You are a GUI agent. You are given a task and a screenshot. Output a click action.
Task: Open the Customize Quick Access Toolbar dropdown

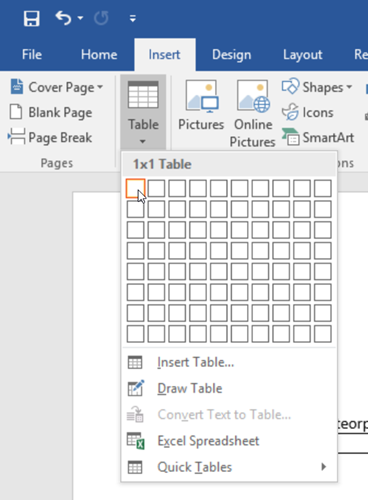133,18
